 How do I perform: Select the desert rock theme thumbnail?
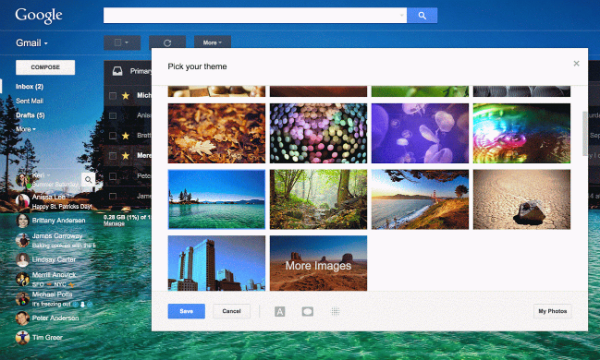point(522,199)
